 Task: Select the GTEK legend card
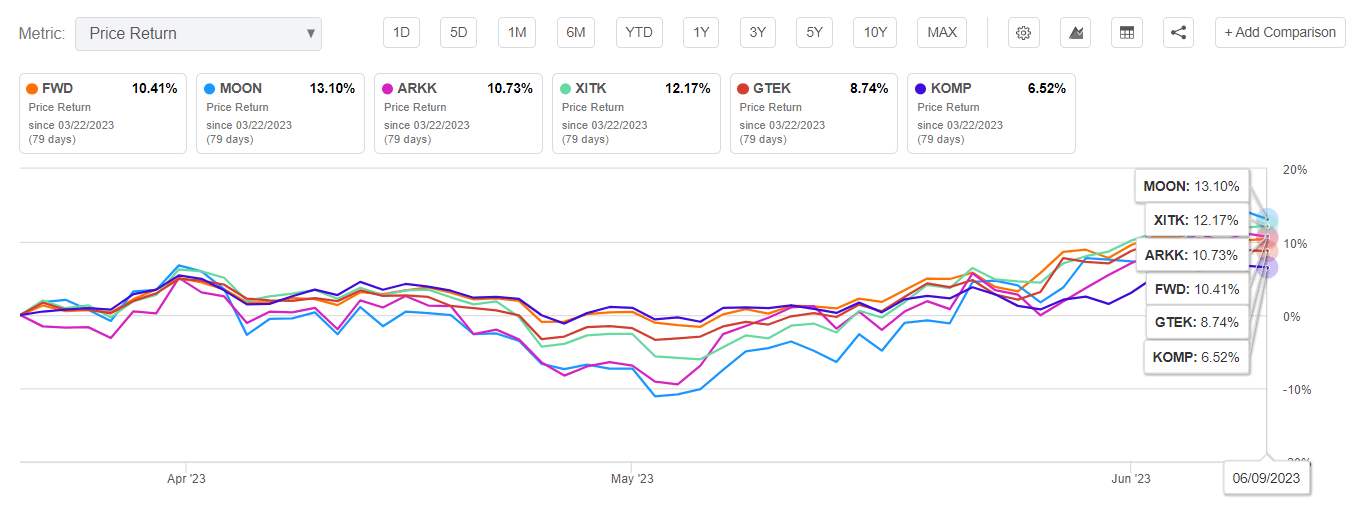(814, 112)
